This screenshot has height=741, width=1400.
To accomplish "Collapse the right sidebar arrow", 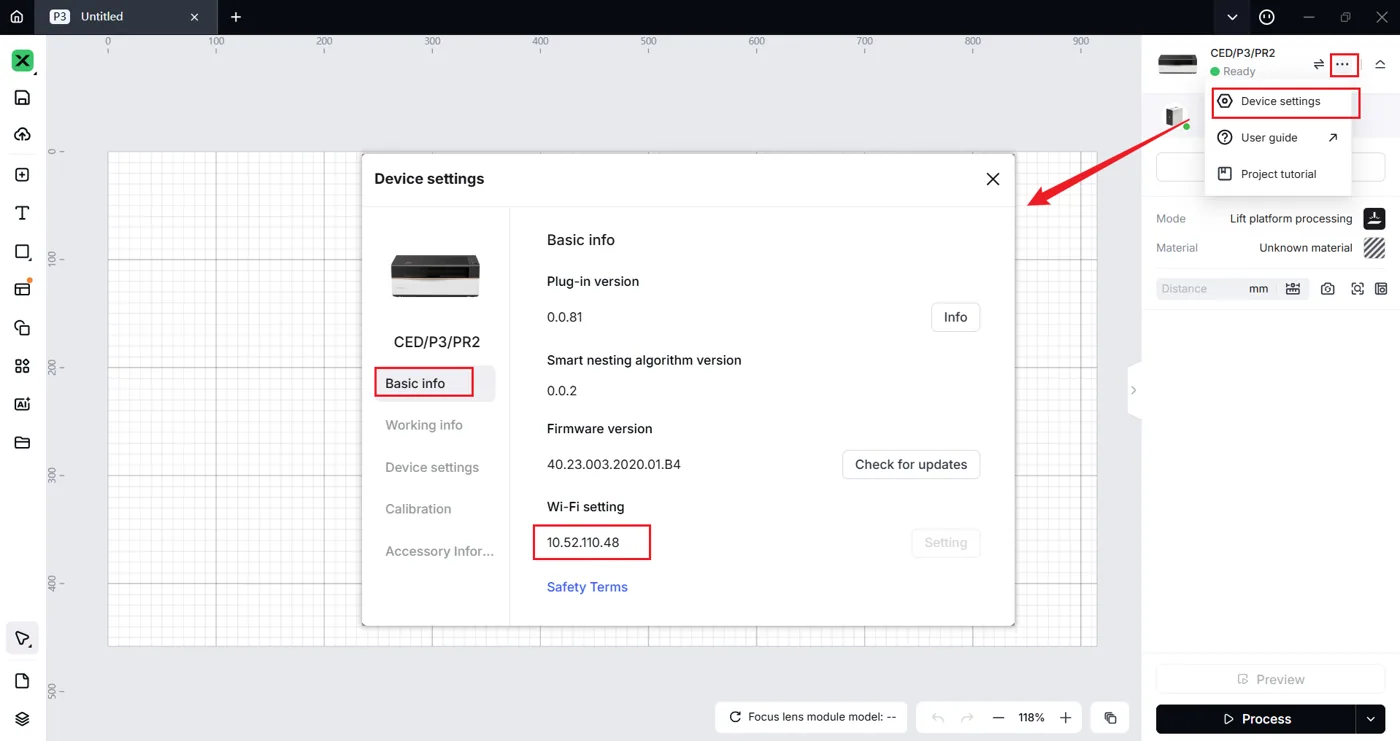I will (1133, 390).
